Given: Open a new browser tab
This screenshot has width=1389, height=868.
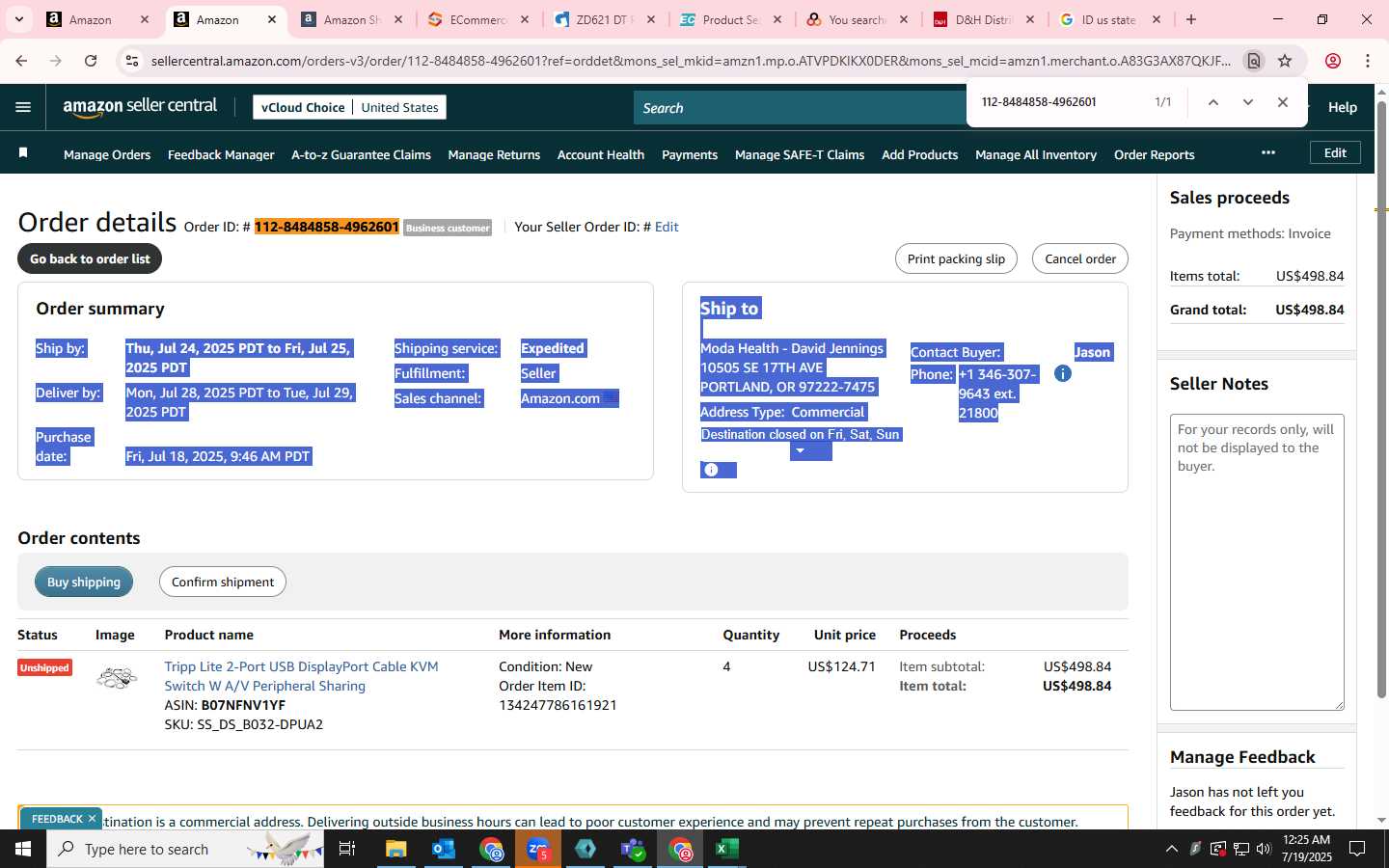Looking at the screenshot, I should click(x=1191, y=19).
